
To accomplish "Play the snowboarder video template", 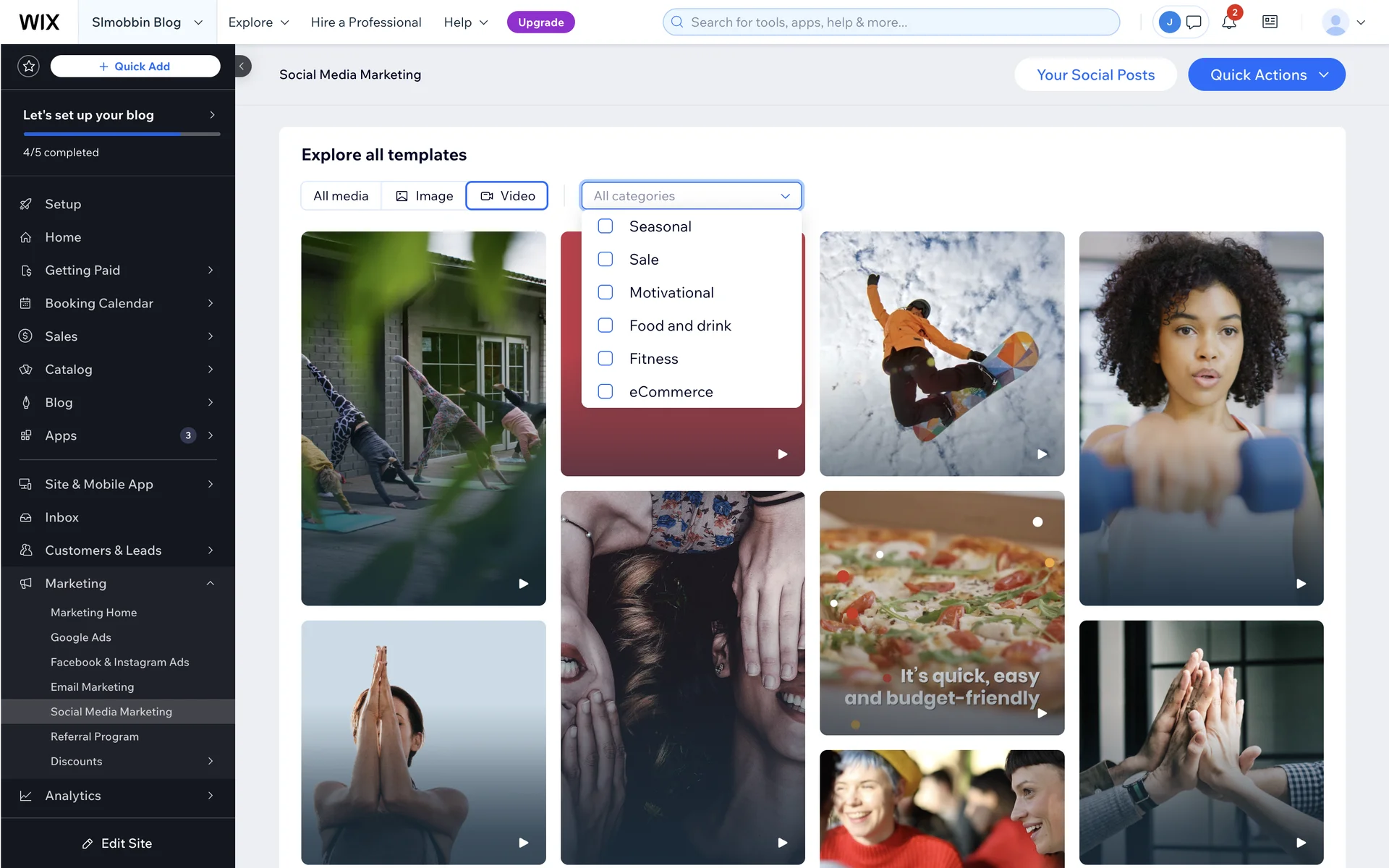I will click(1042, 454).
